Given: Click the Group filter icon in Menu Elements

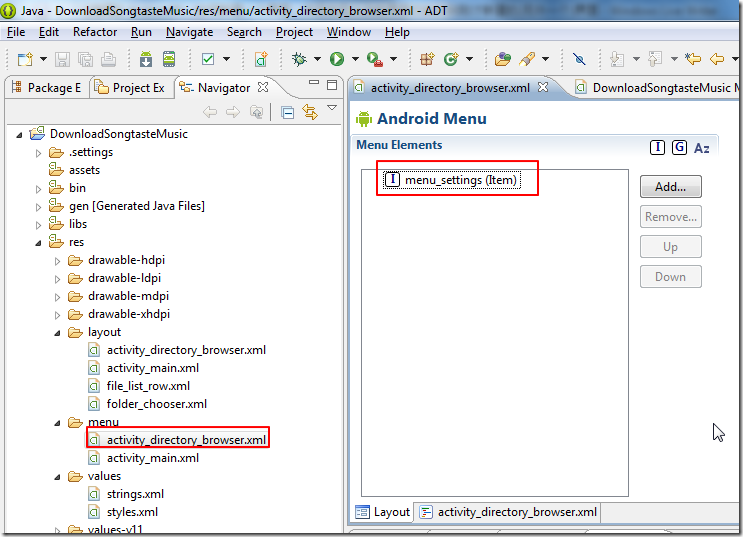Looking at the screenshot, I should pyautogui.click(x=680, y=147).
